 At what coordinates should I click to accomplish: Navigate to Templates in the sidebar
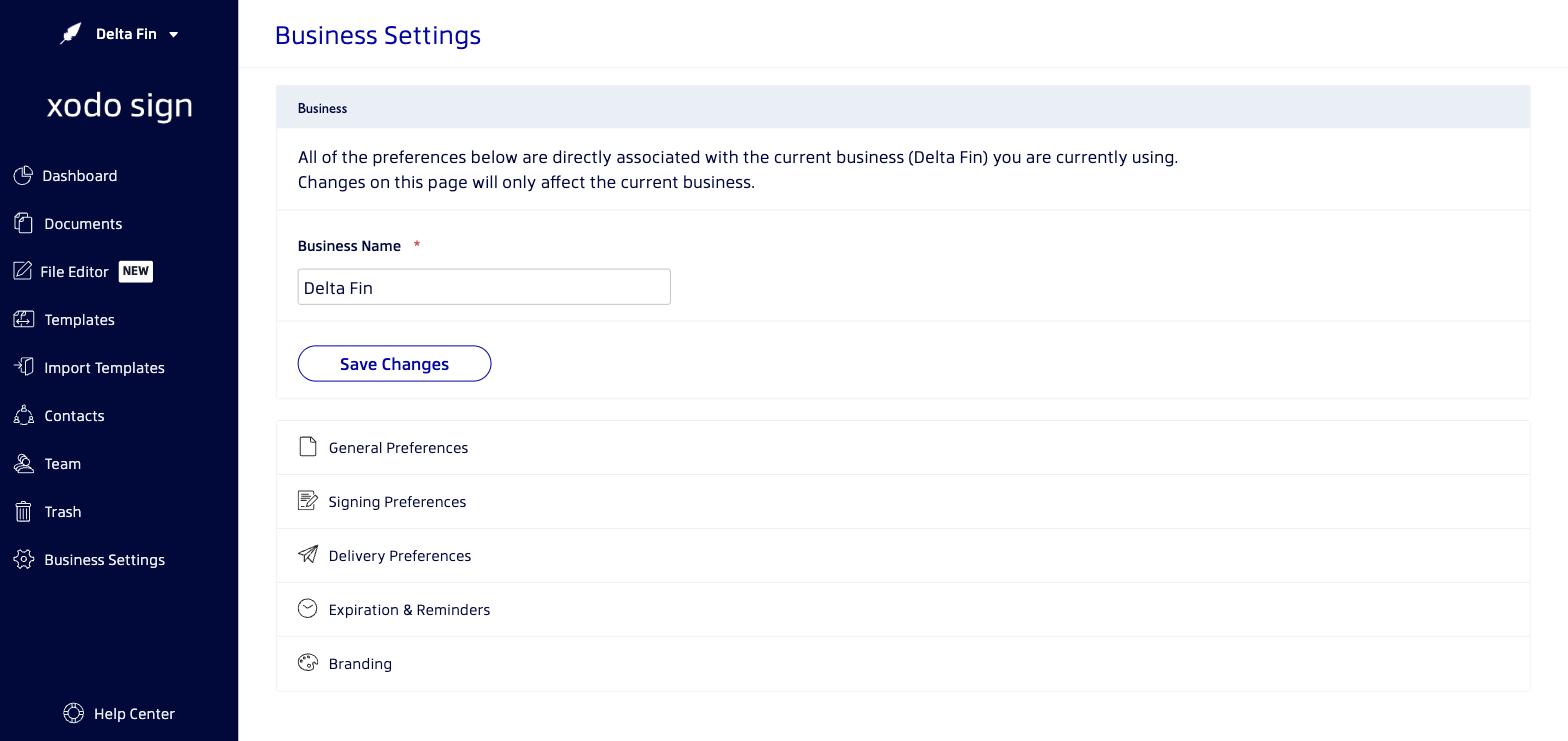pyautogui.click(x=79, y=320)
